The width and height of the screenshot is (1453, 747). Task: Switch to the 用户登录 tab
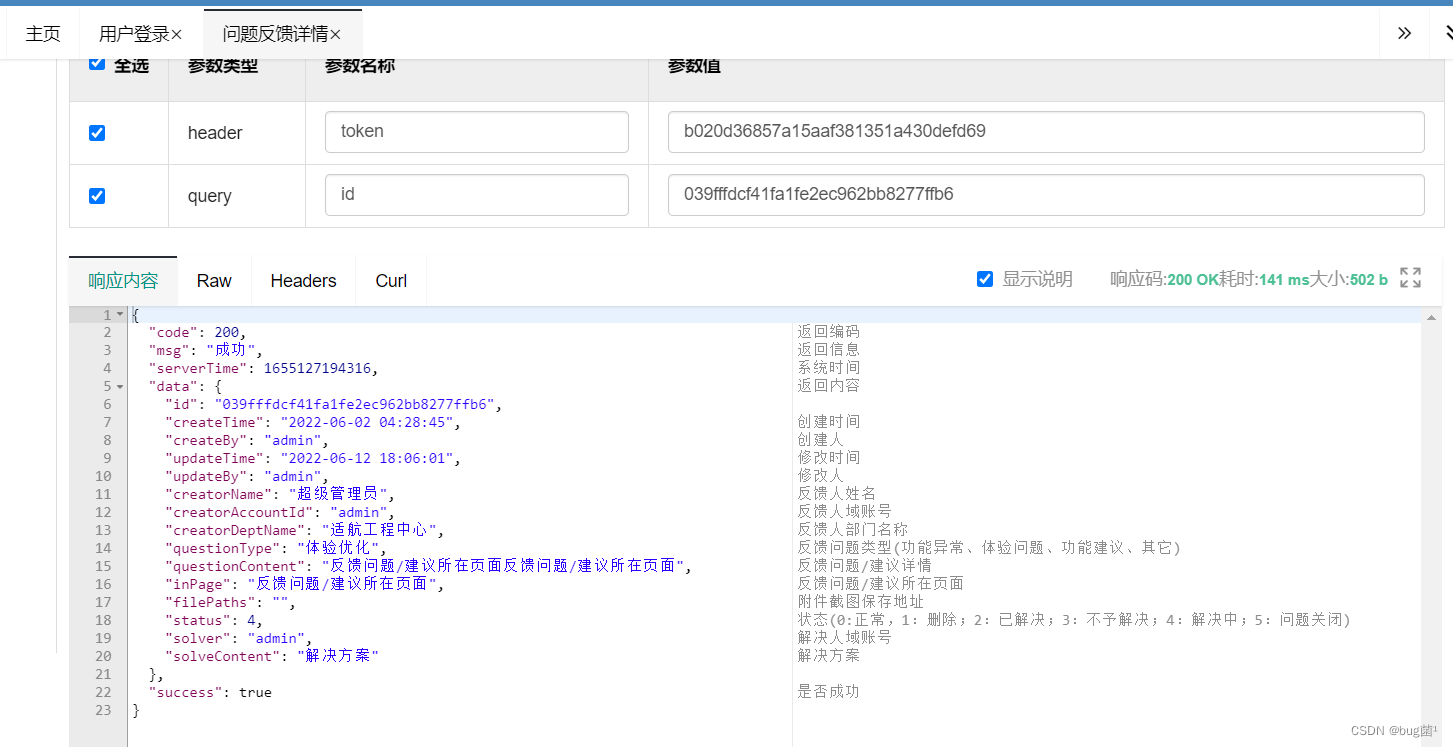pyautogui.click(x=134, y=34)
